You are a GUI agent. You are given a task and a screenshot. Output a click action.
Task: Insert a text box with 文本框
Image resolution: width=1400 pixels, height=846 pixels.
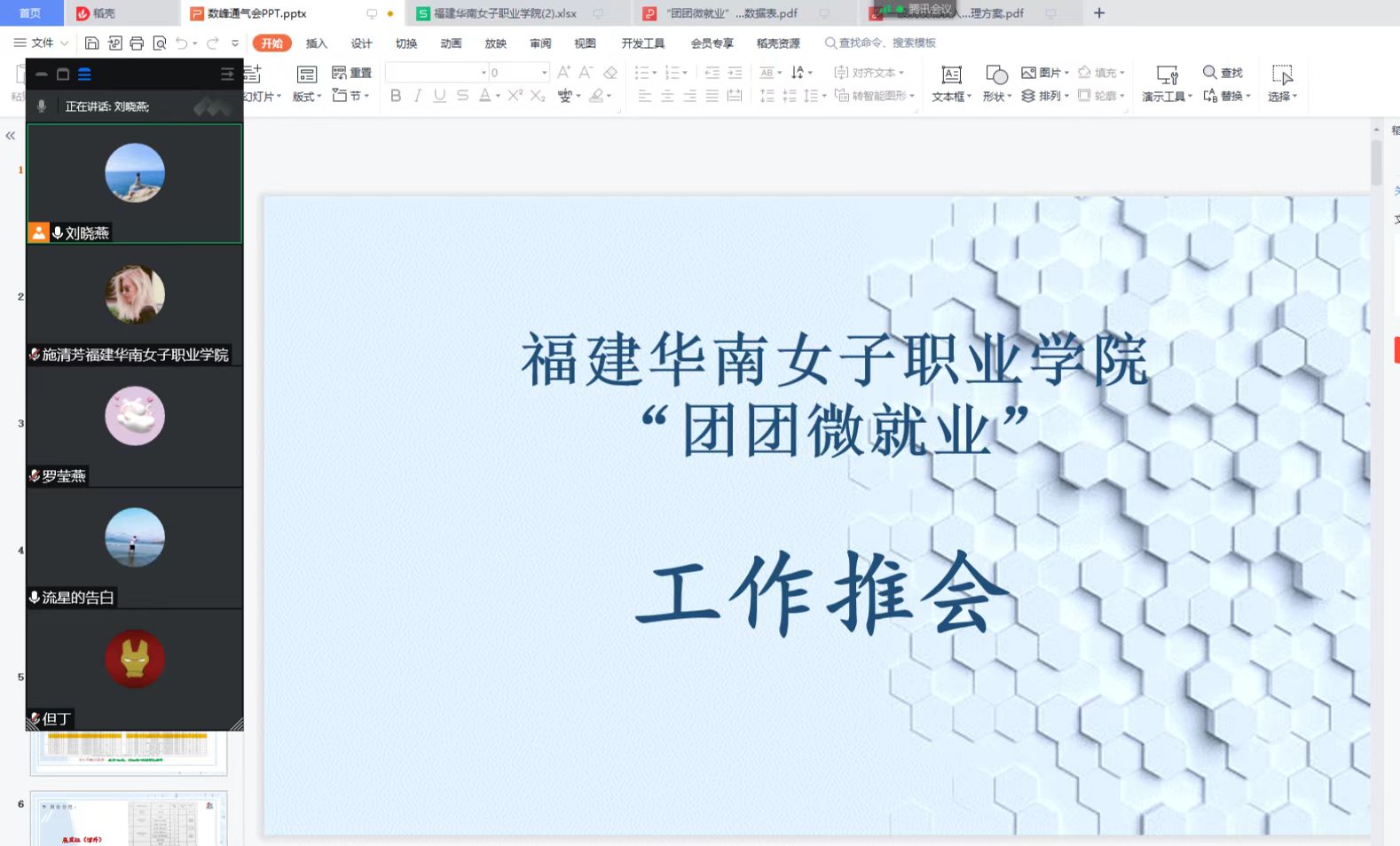click(951, 83)
